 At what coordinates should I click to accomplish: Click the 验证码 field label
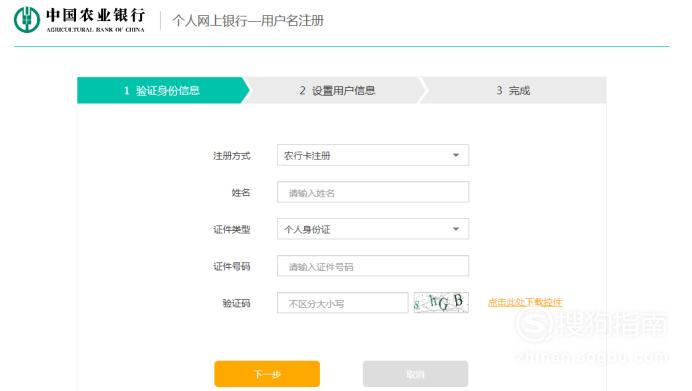point(236,303)
